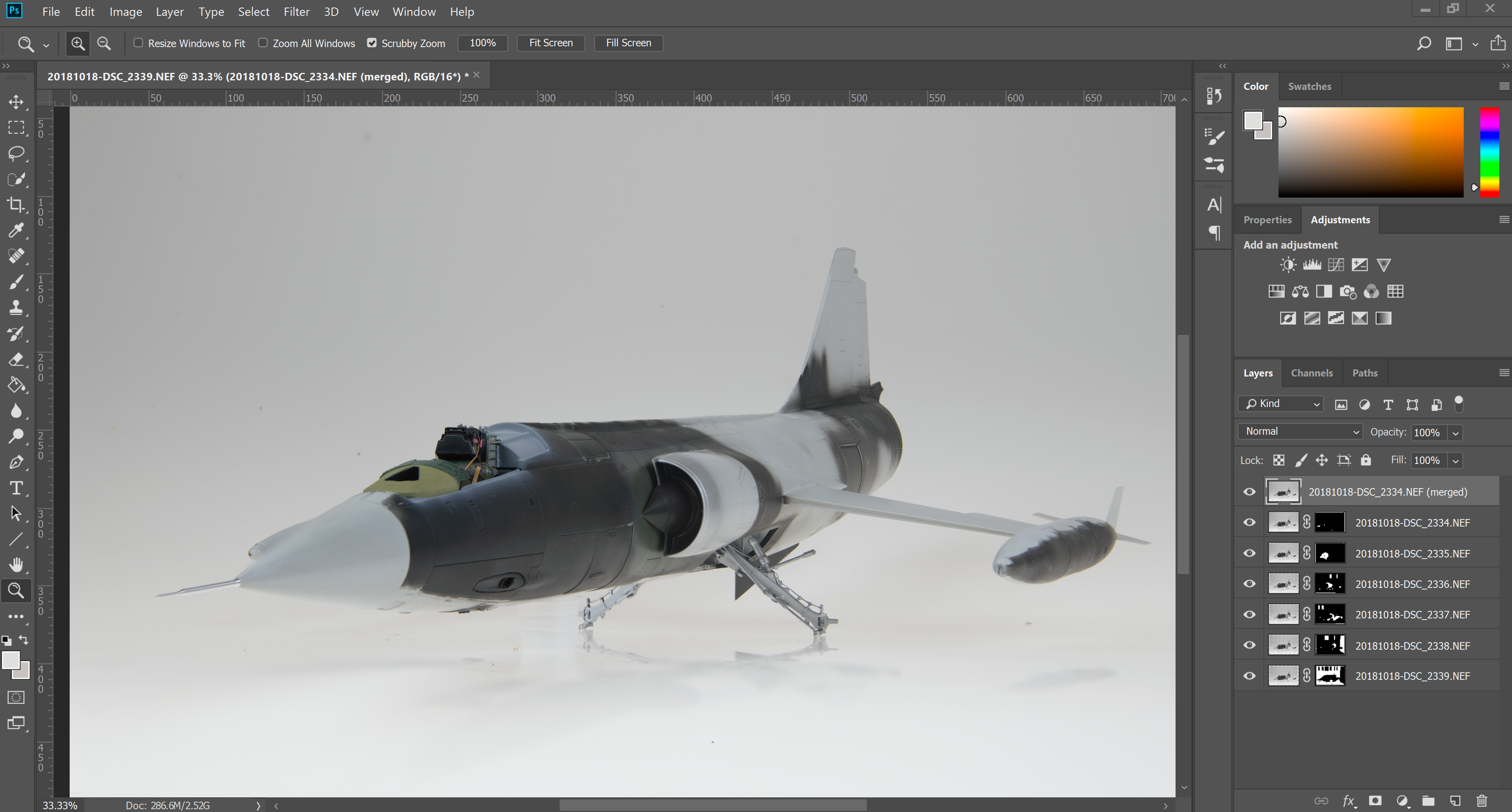Add a Curves adjustment layer
1512x812 pixels.
pyautogui.click(x=1335, y=265)
